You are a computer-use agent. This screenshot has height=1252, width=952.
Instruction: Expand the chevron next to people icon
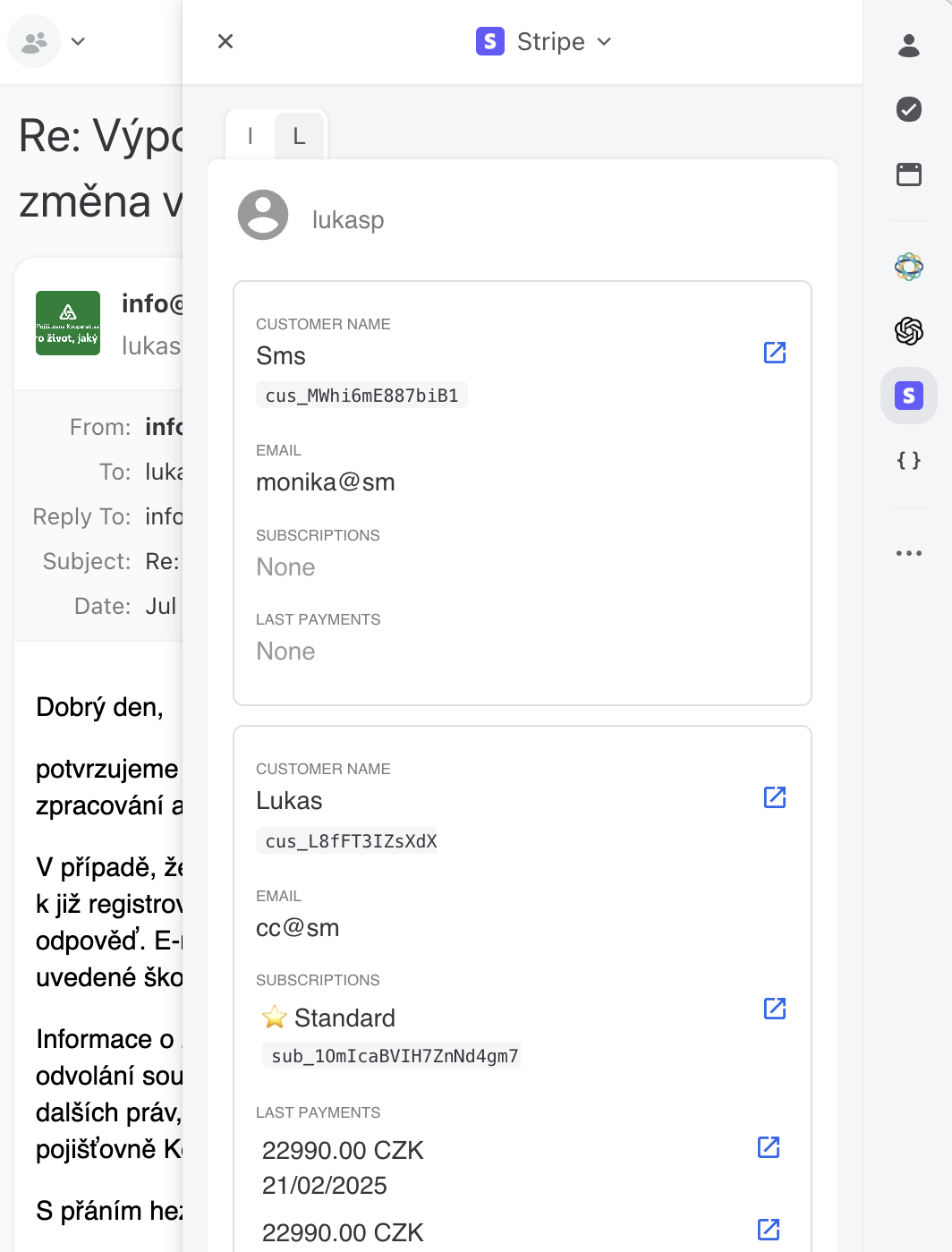click(78, 41)
